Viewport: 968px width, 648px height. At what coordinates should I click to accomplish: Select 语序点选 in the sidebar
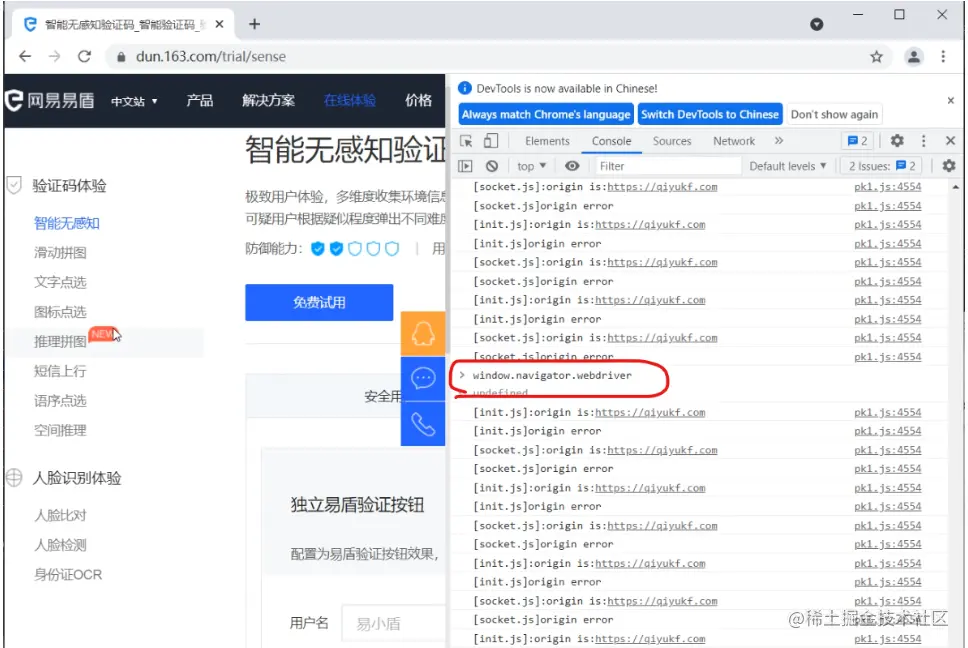[60, 401]
